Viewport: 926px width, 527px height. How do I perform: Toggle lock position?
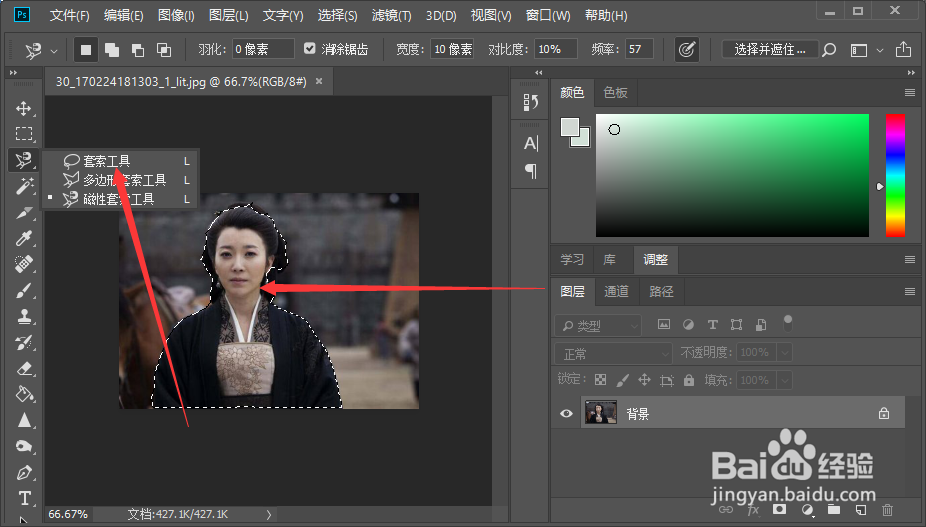644,380
